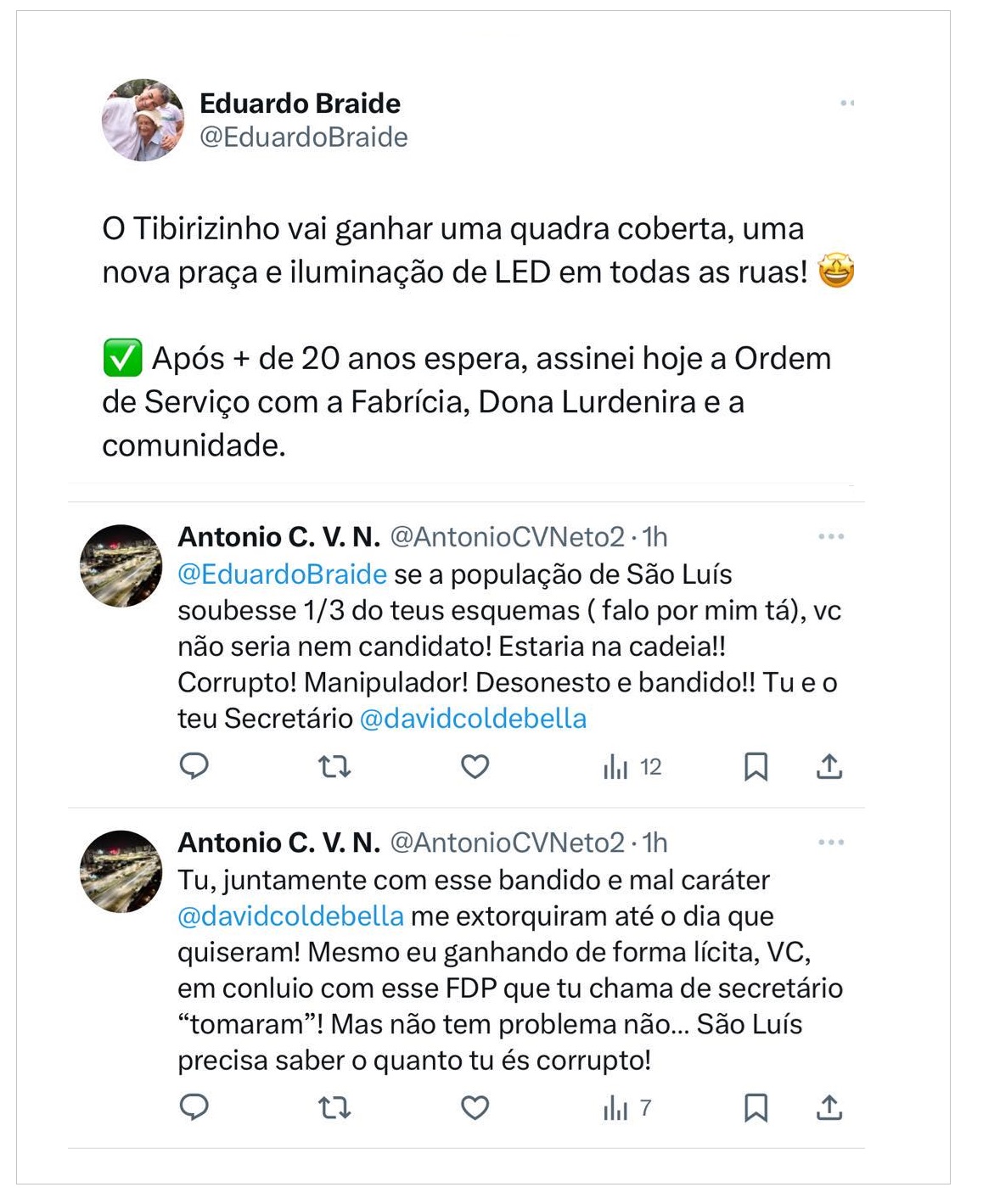Image resolution: width=983 pixels, height=1204 pixels.
Task: Open more options menu on second reply
Action: coord(831,842)
